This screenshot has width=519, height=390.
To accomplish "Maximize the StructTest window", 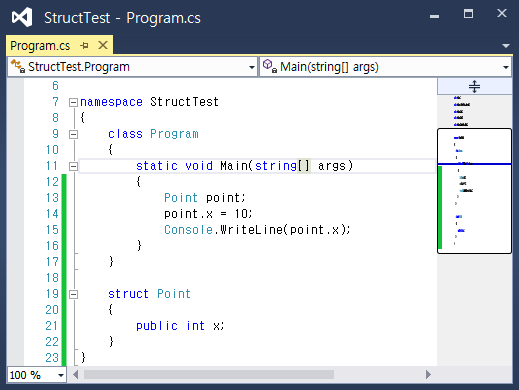I will 468,14.
